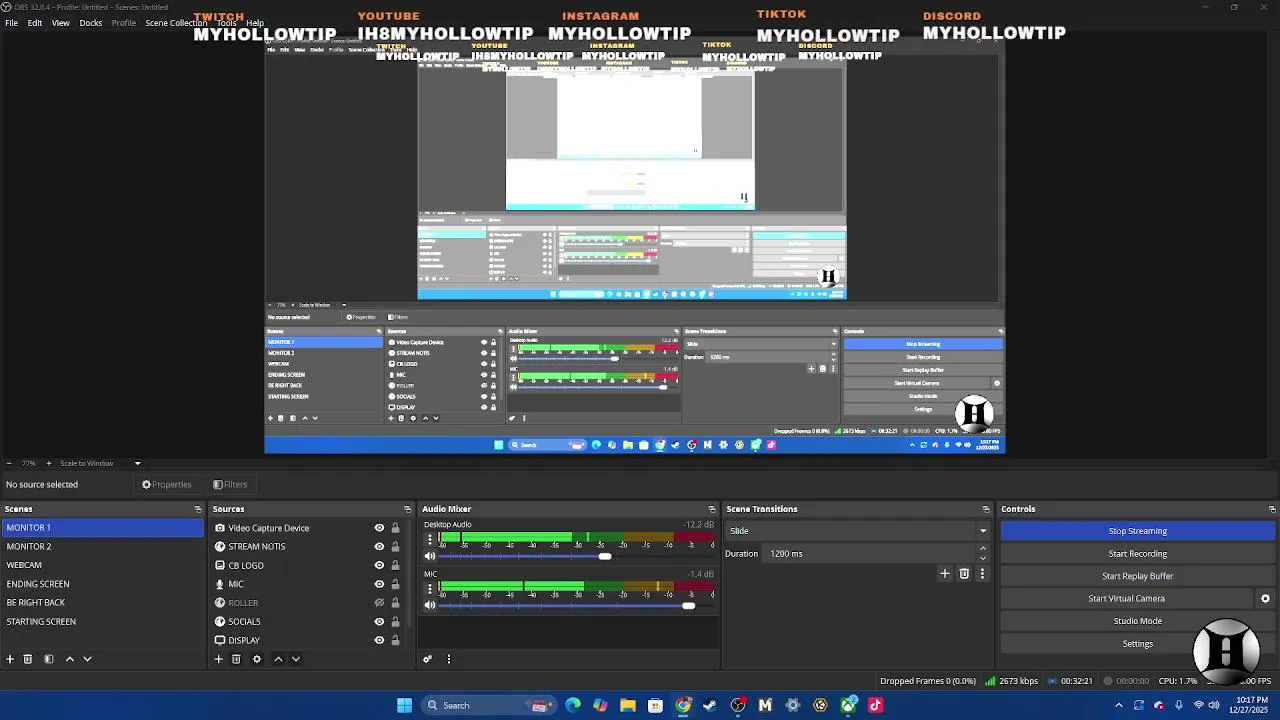
Task: Undock the Audio Mixer panel
Action: pos(712,509)
